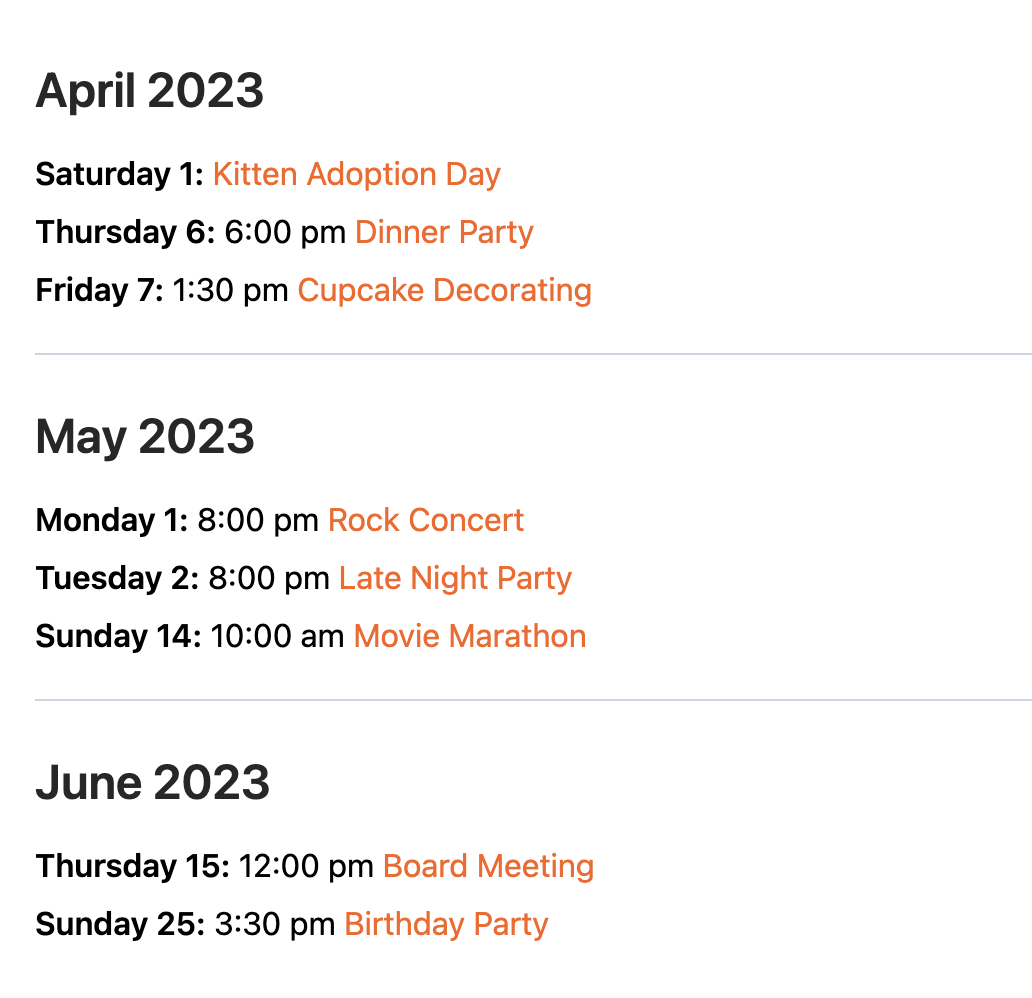Screen dimensions: 1032x998
Task: Click the Monday 1 date label
Action: 111,521
